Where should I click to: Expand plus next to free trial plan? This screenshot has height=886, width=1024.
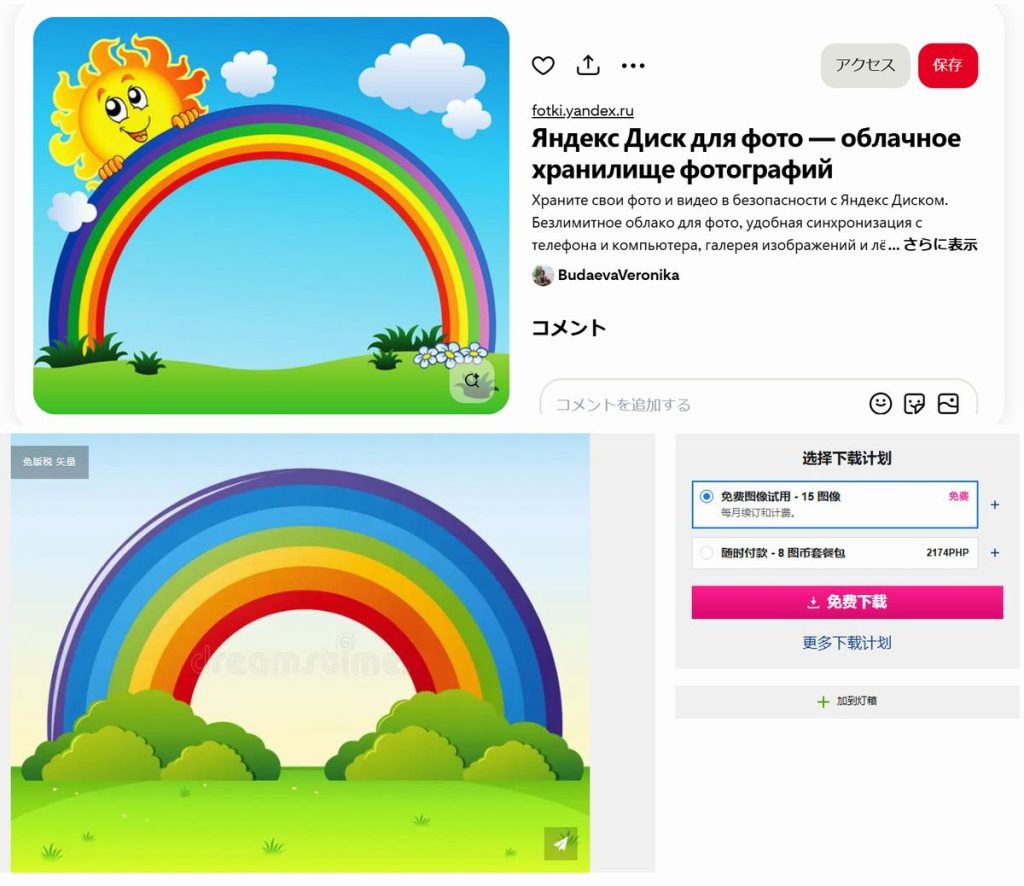coord(995,505)
